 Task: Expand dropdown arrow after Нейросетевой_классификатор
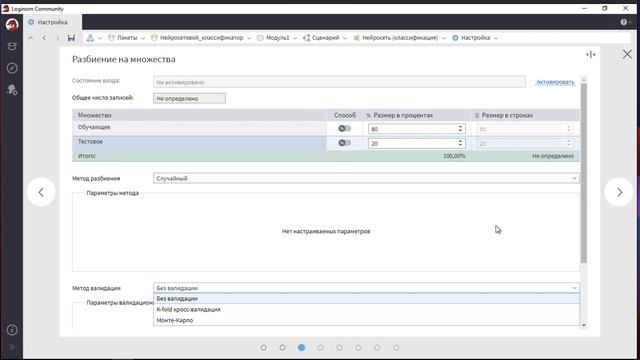pos(249,38)
